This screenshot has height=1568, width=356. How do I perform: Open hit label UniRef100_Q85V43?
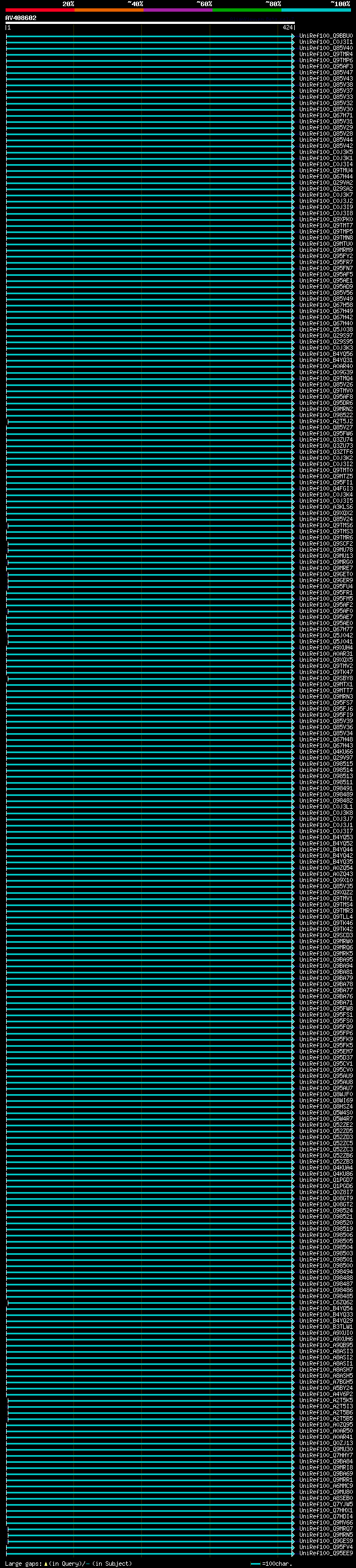[x=326, y=78]
